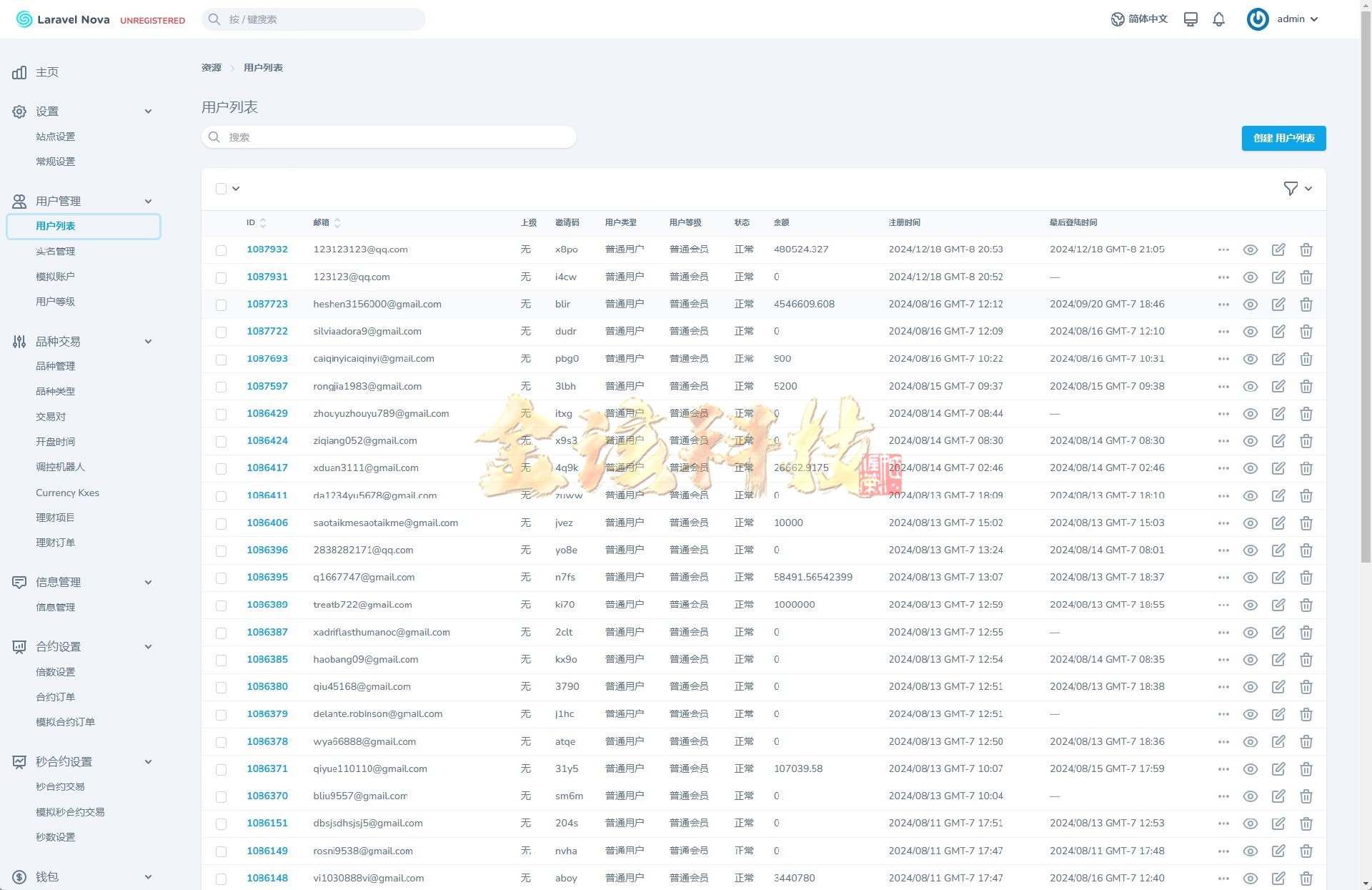Collapse the 品种交易 sidebar section
The height and width of the screenshot is (890, 1372).
coord(148,342)
